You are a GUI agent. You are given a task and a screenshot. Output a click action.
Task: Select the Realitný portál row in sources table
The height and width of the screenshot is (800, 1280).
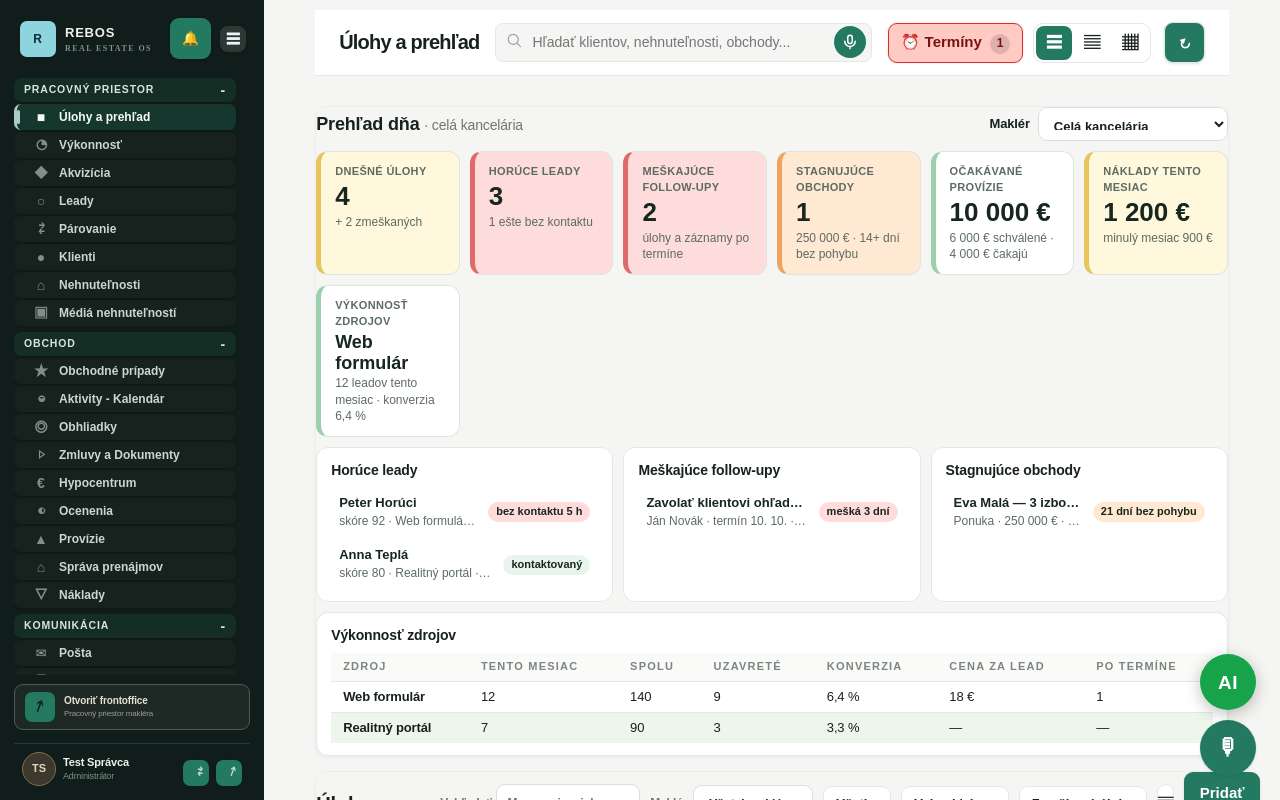tap(771, 728)
